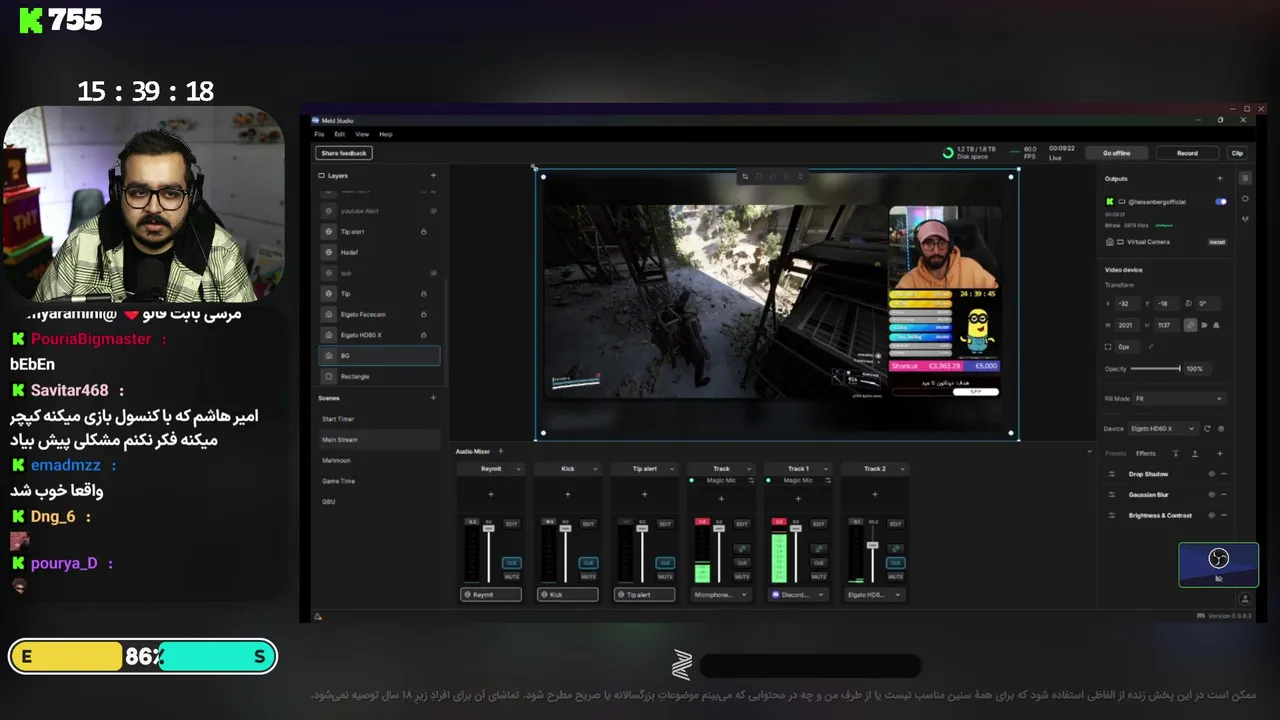
Task: Click the Go offline button
Action: pos(1116,153)
